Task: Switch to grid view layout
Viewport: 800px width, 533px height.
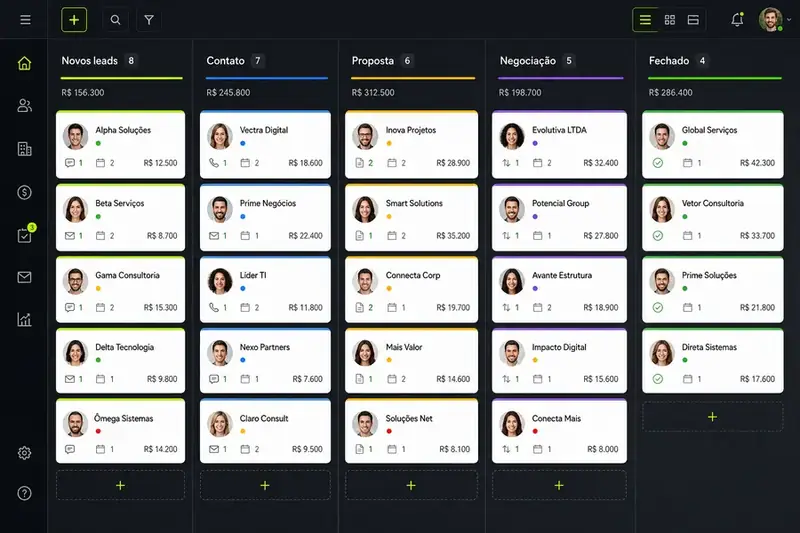Action: (x=670, y=20)
